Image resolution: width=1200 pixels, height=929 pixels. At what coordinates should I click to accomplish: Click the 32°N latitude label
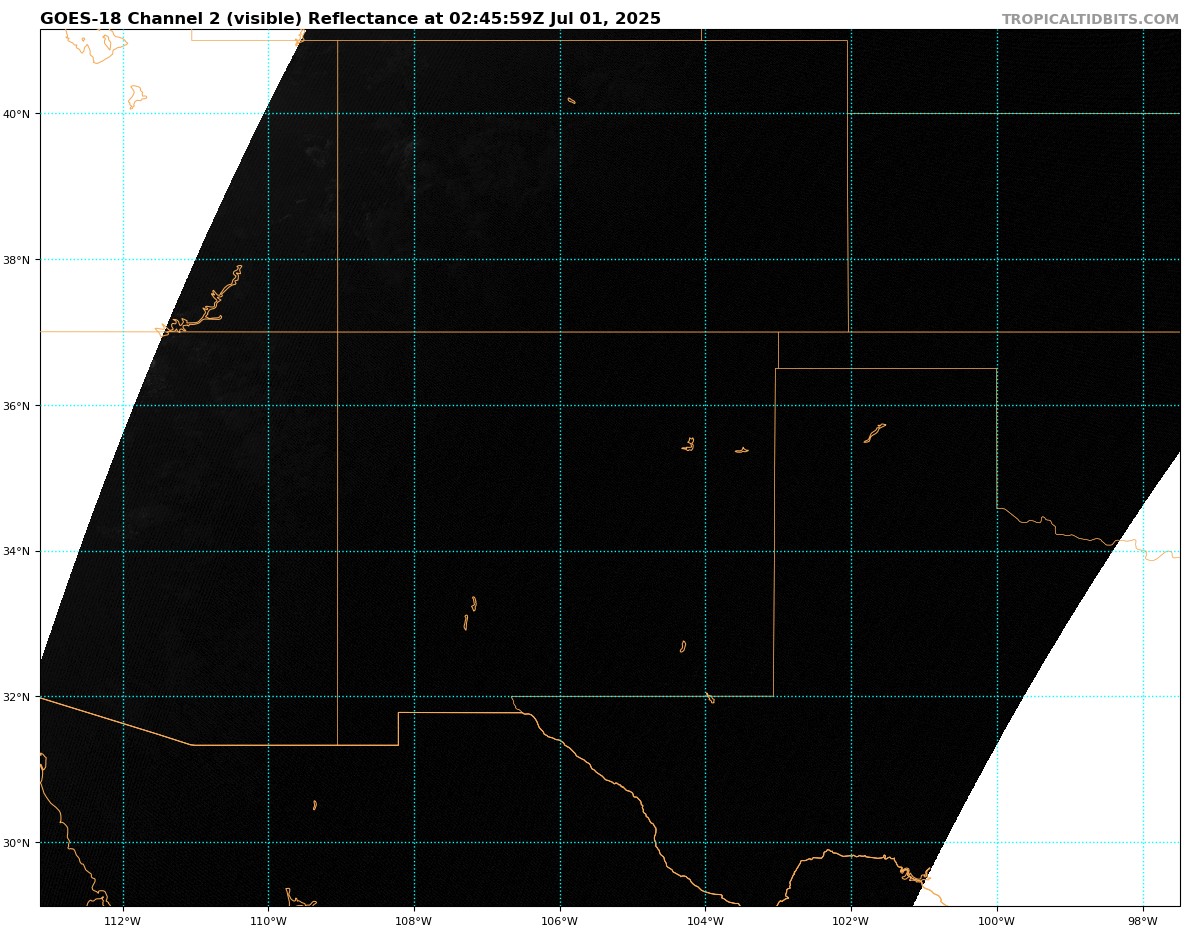click(16, 697)
